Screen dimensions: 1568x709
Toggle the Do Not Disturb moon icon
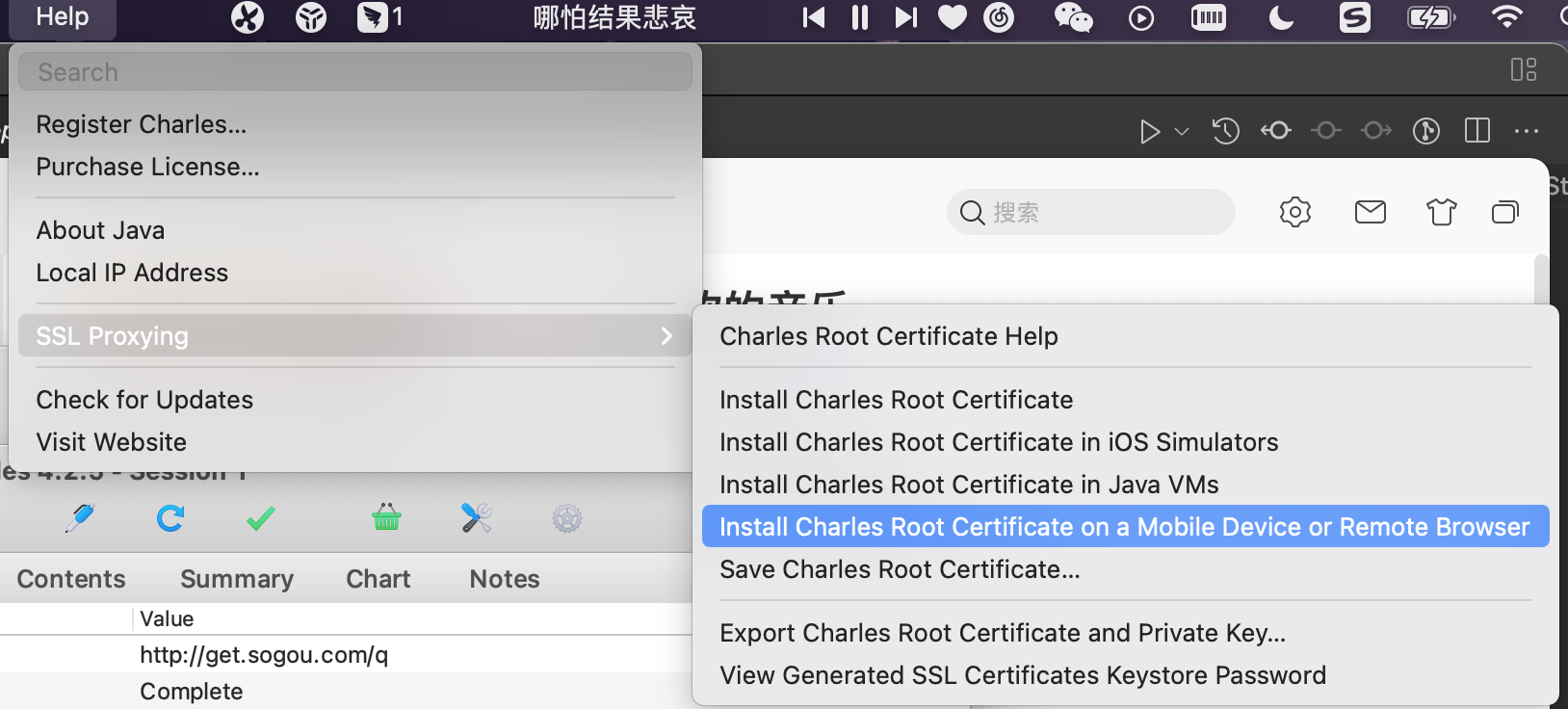pos(1281,17)
